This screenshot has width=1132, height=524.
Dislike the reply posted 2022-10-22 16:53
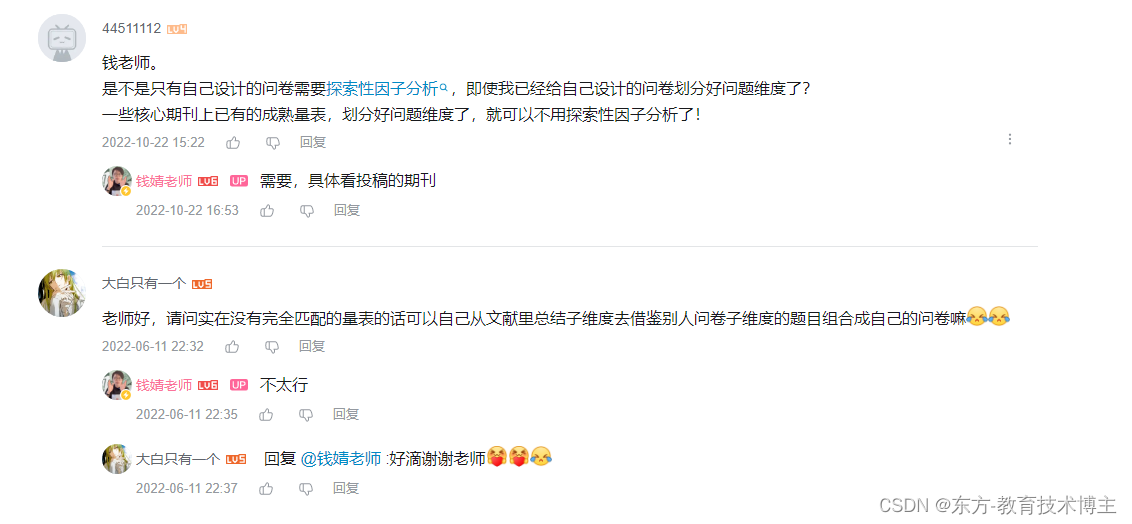307,211
